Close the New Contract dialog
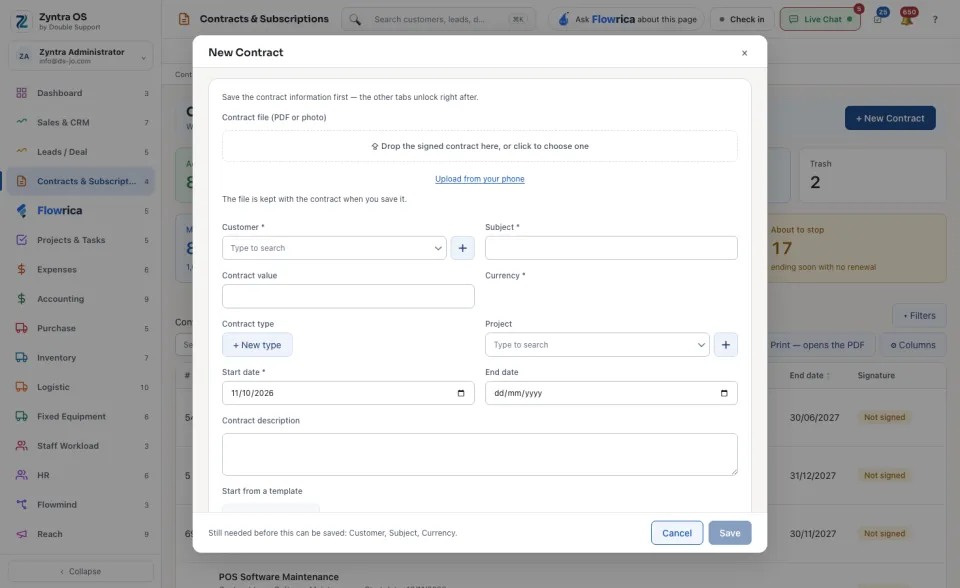Image resolution: width=960 pixels, height=588 pixels. tap(744, 53)
